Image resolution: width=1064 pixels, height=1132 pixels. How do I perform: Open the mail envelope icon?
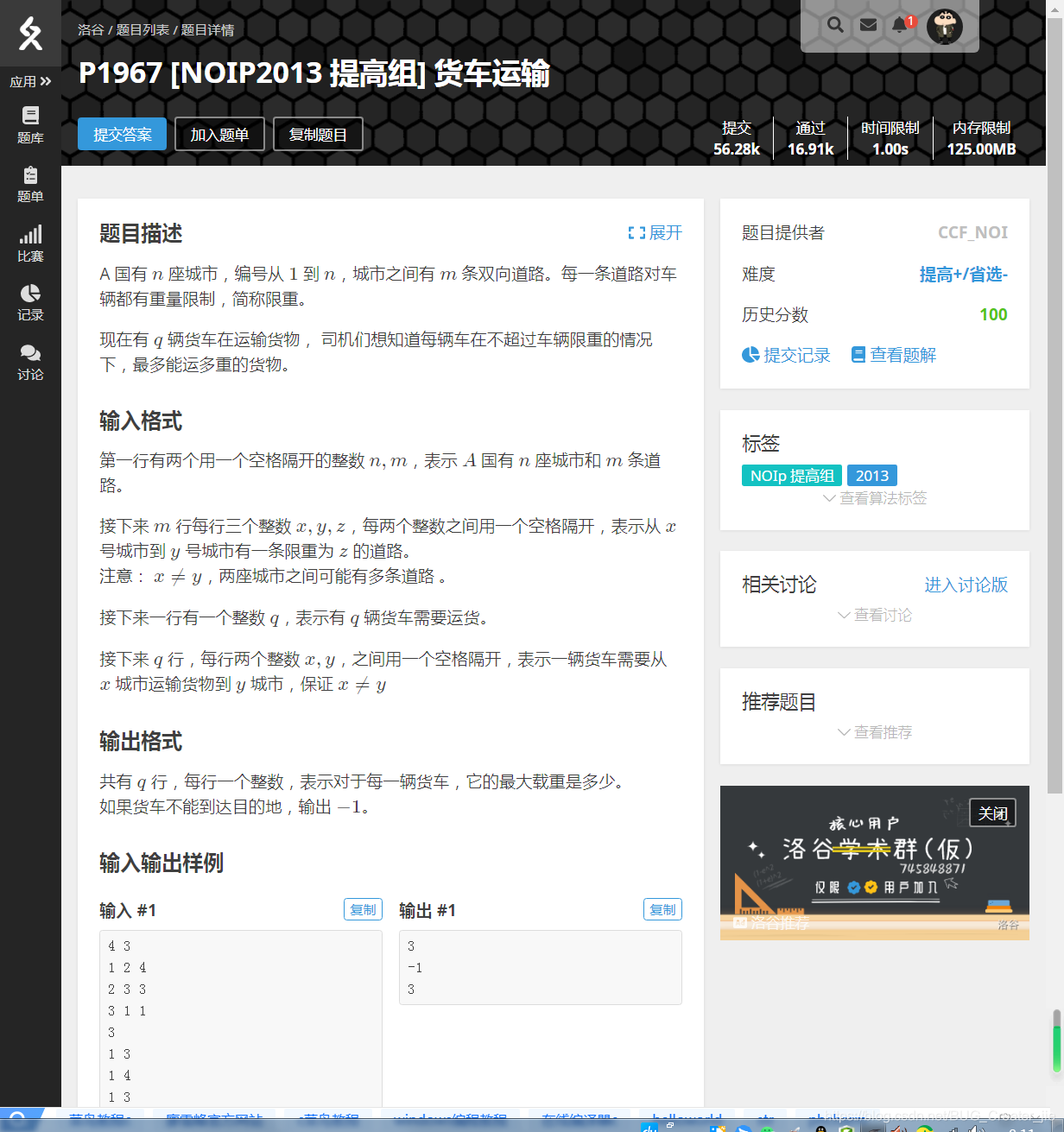tap(868, 25)
